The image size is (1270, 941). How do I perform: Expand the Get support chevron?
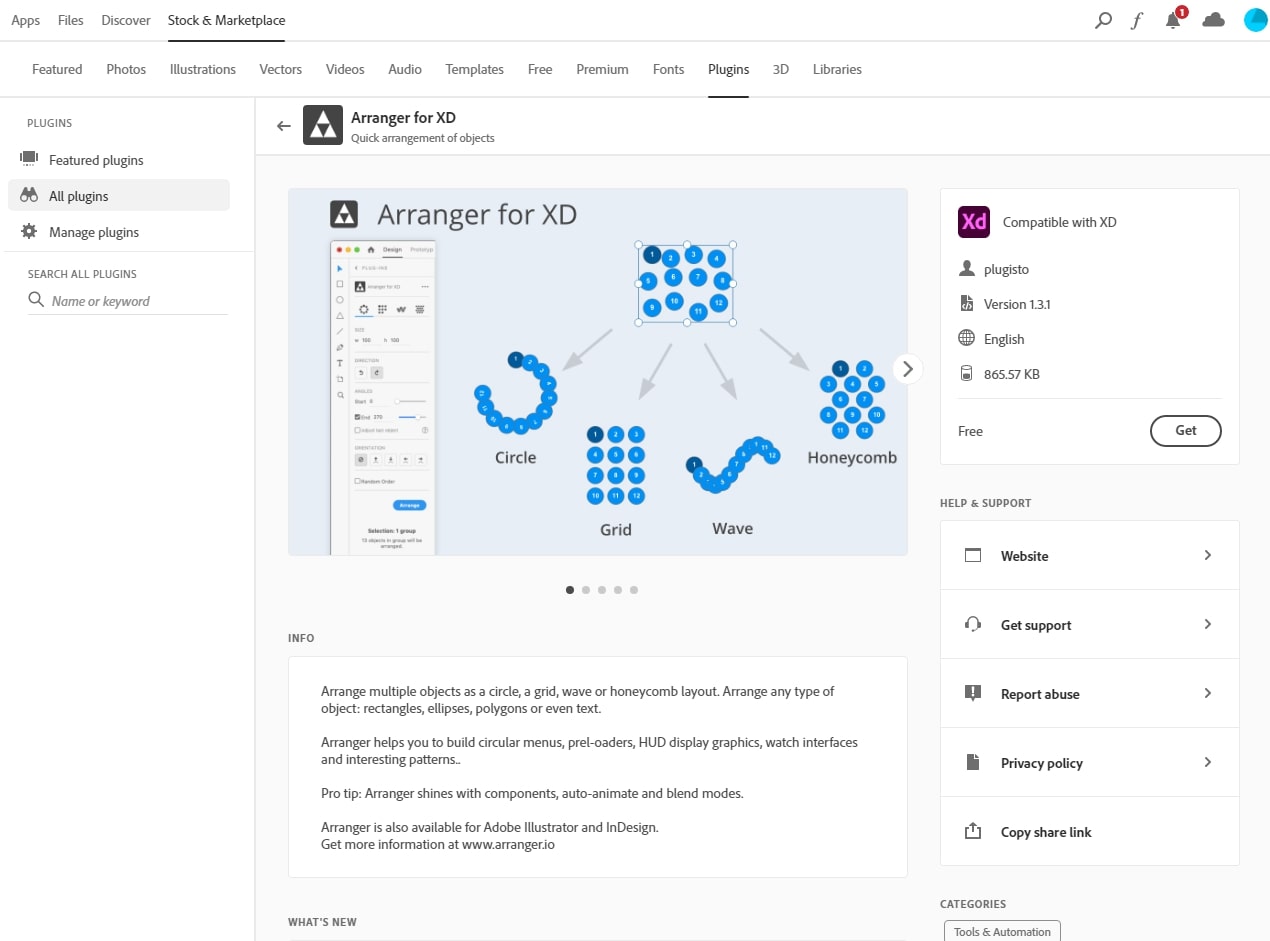[x=1208, y=624]
